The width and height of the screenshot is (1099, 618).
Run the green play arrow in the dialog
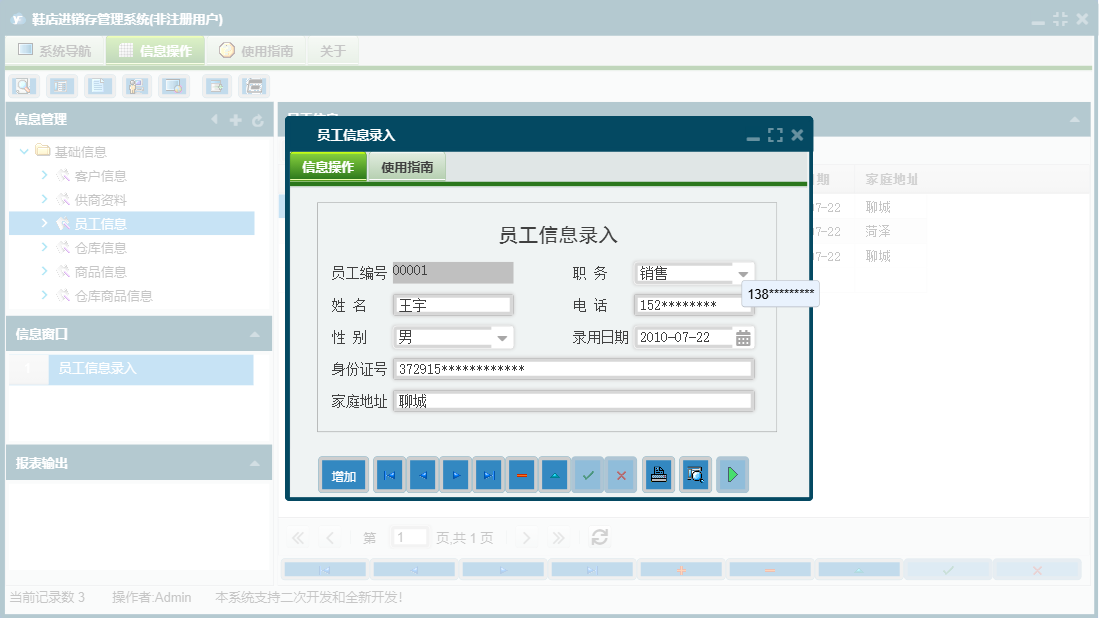coord(732,475)
